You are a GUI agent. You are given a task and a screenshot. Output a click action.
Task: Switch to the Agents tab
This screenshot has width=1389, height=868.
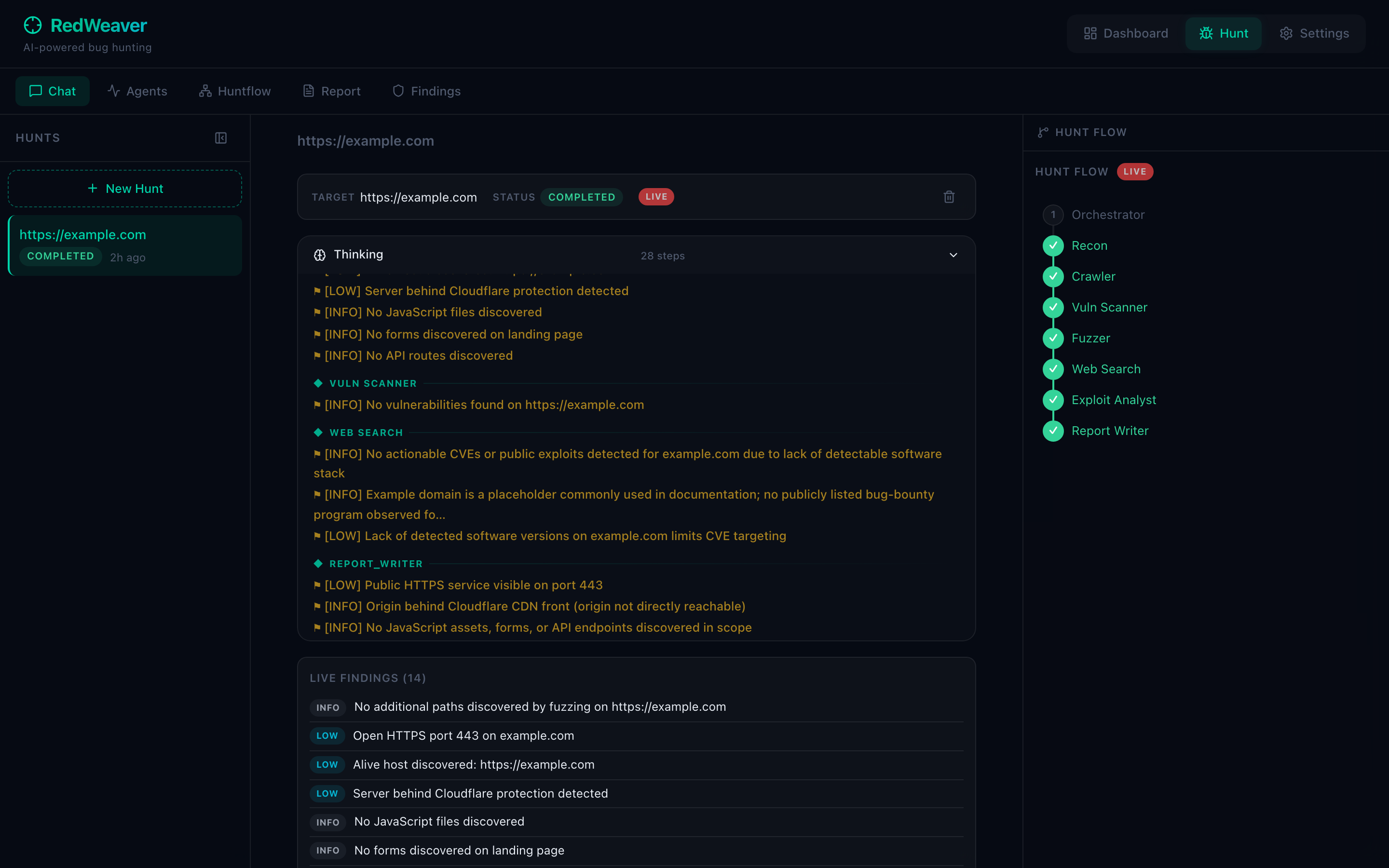pos(137,91)
